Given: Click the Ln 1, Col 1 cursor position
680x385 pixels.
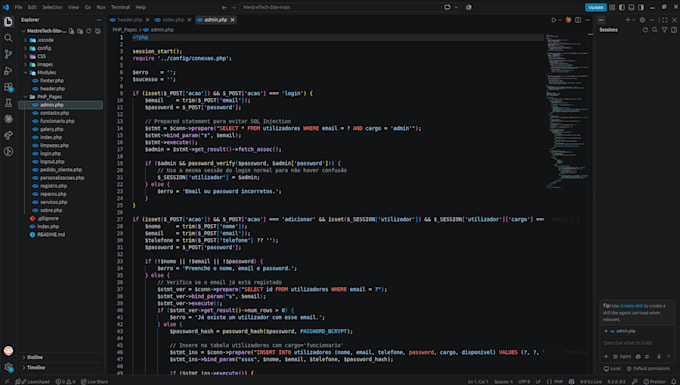Looking at the screenshot, I should coord(478,382).
